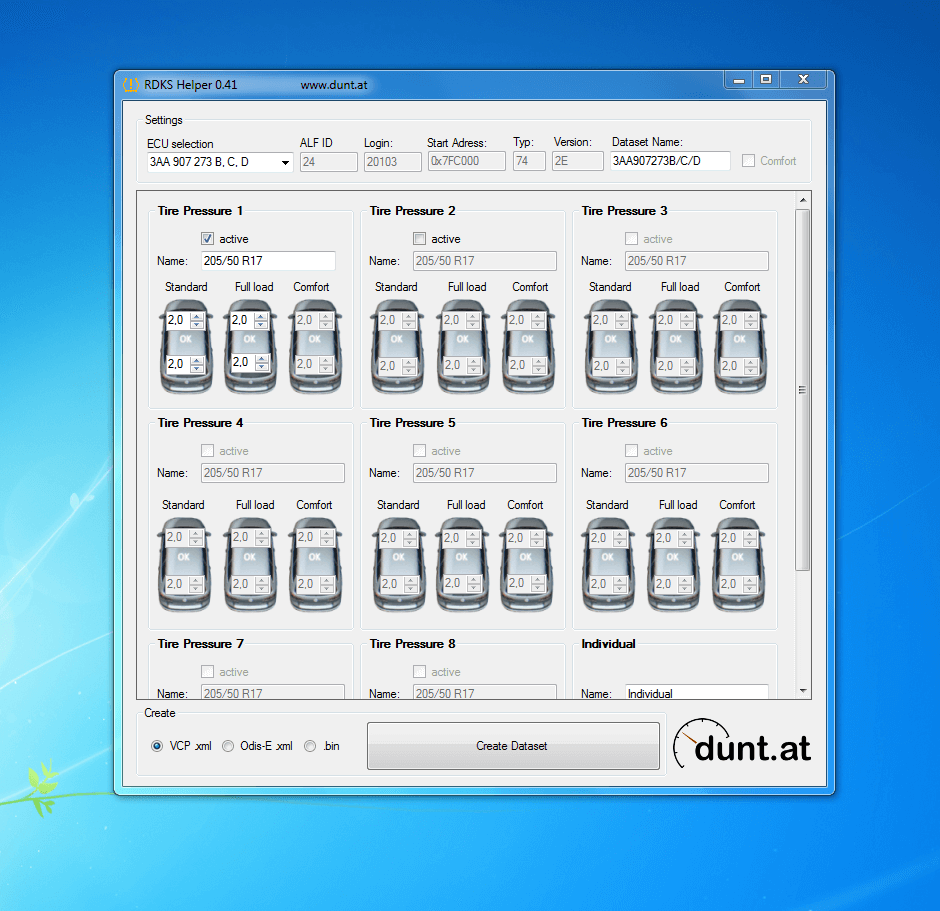This screenshot has width=940, height=911.
Task: Increase Tire Pressure 1 Standard front pressure
Action: [x=197, y=316]
